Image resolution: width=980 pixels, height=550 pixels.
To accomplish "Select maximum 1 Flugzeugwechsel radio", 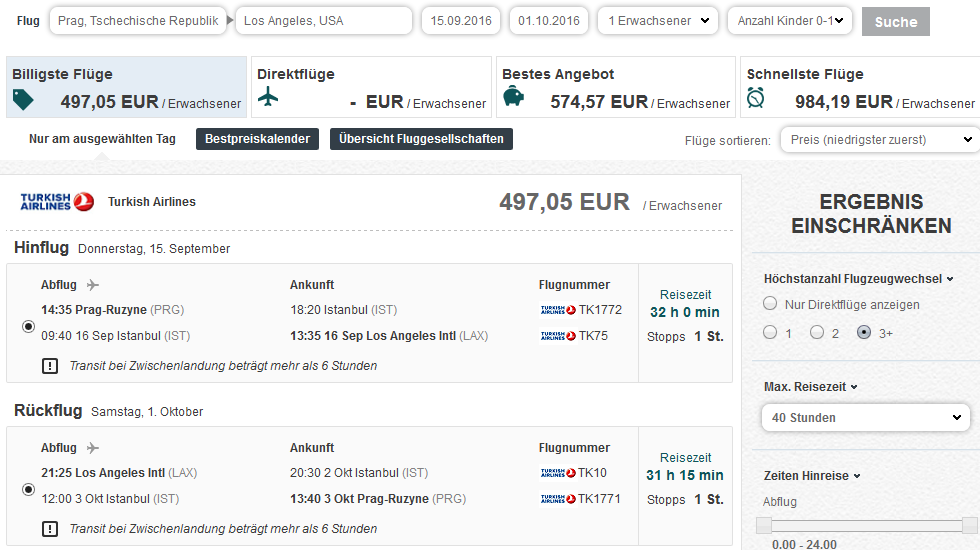I will (770, 332).
